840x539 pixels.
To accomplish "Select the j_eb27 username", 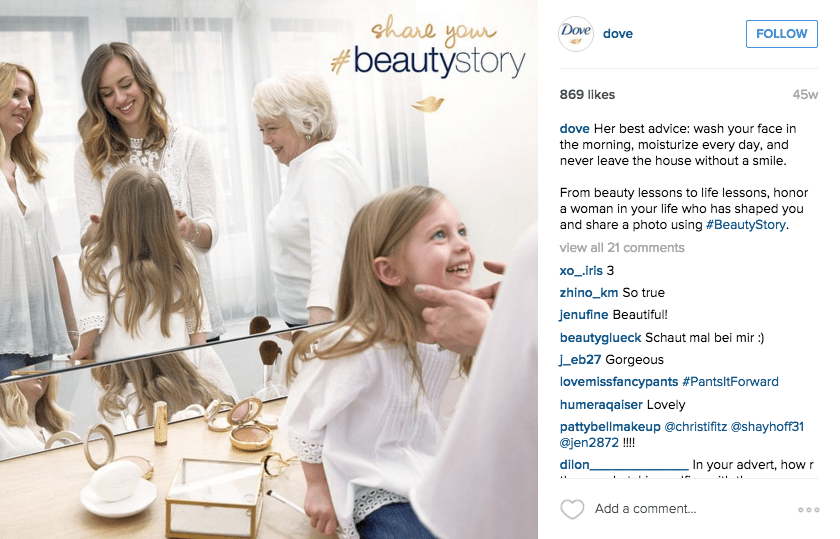I will (x=580, y=360).
